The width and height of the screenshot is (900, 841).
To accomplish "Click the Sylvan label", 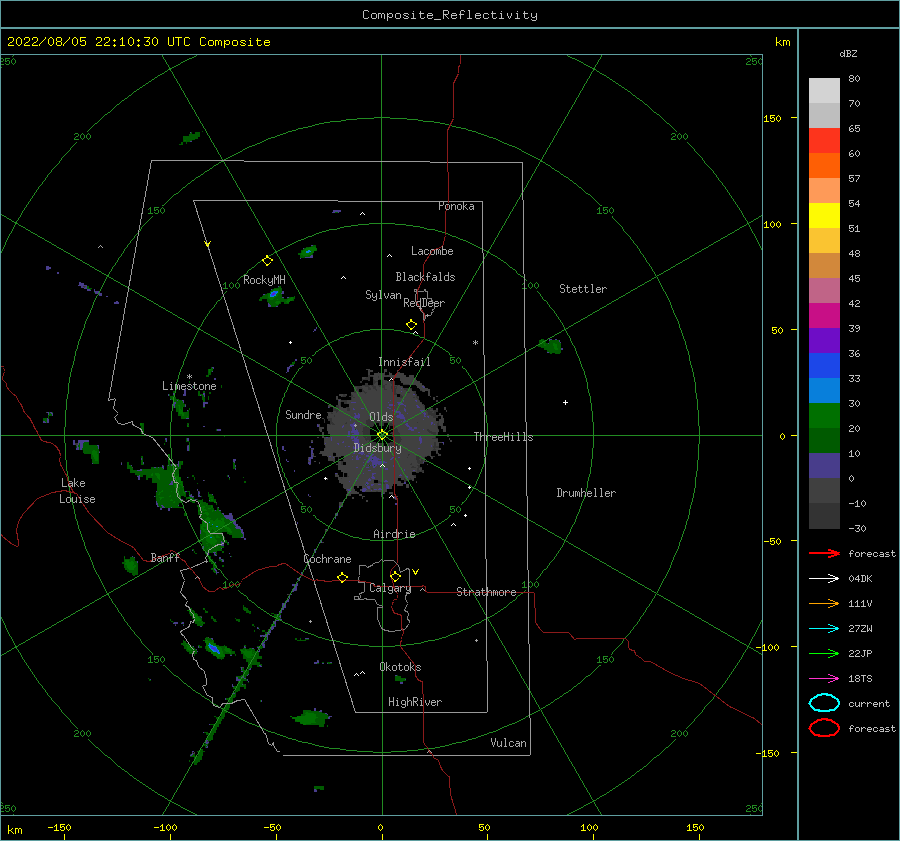I will tap(383, 295).
